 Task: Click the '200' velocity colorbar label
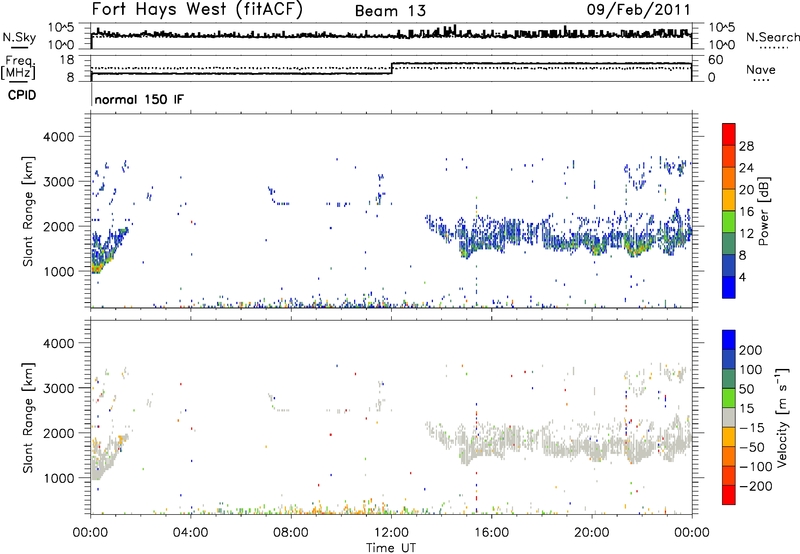point(751,350)
